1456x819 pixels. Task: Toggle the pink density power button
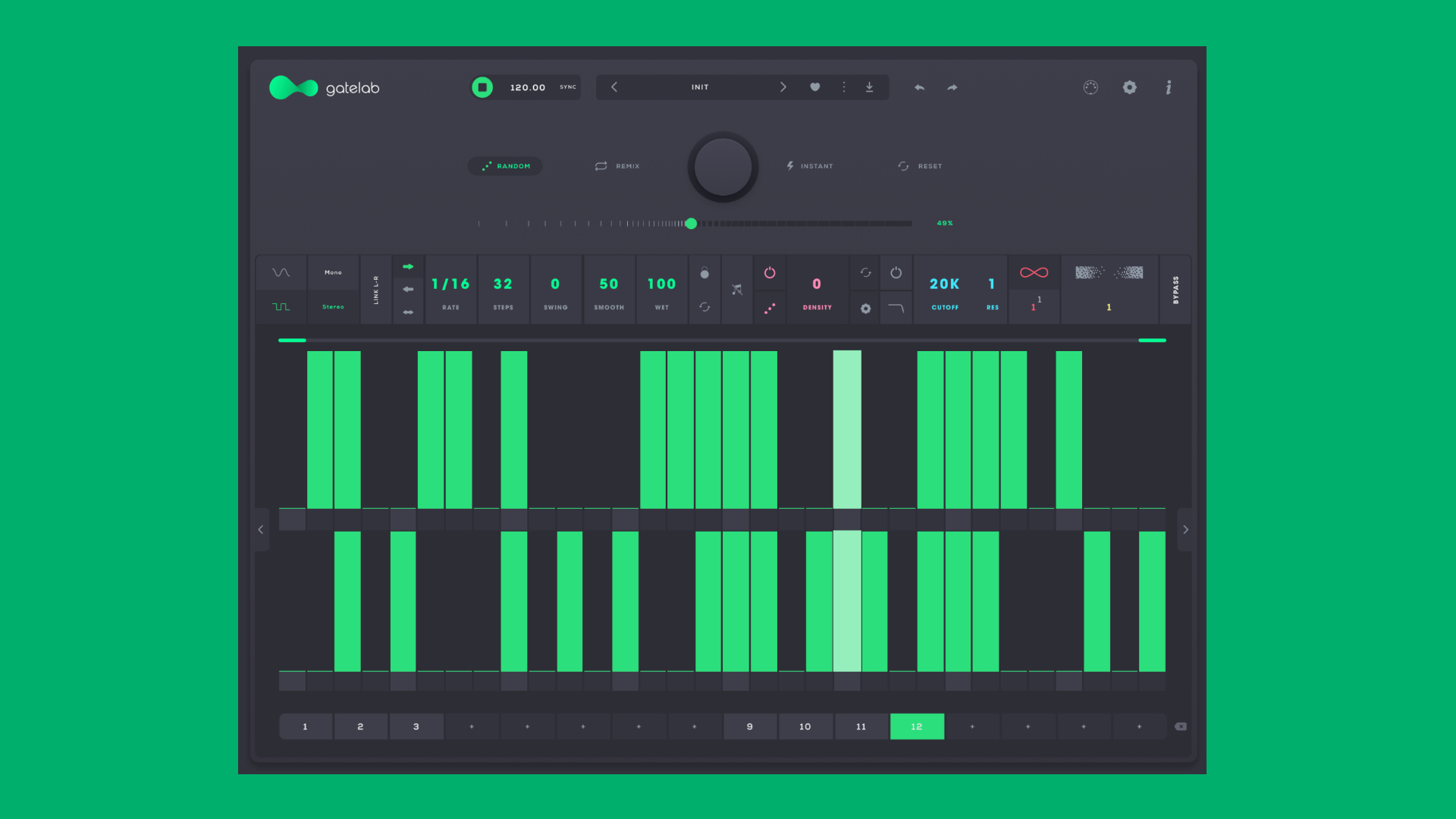pos(770,272)
